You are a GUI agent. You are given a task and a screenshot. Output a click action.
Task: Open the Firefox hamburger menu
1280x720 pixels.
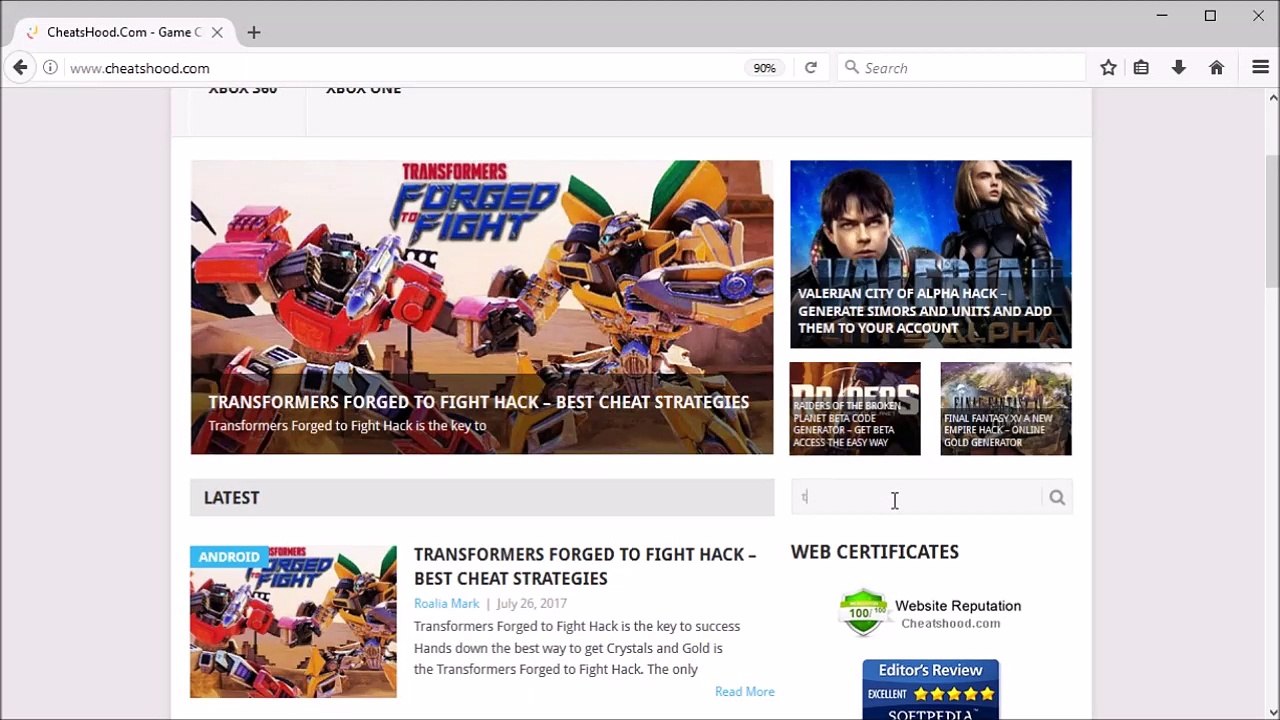(x=1260, y=68)
